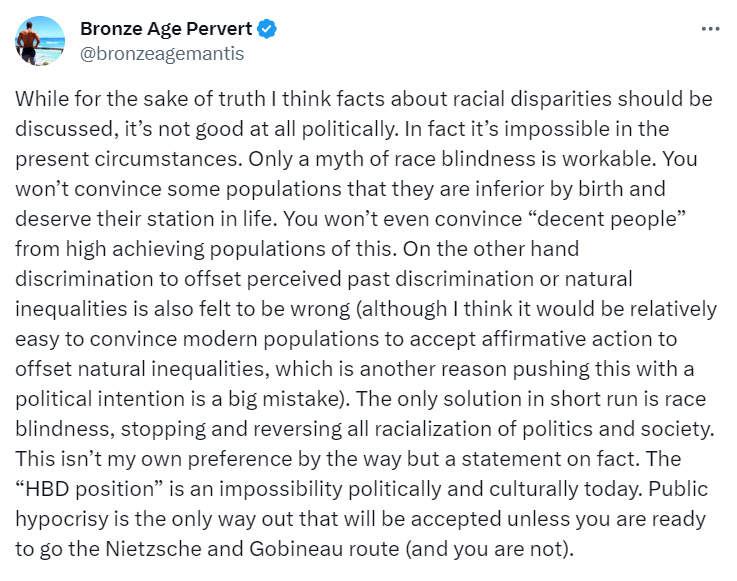The image size is (737, 581).
Task: Click the quoted phrase "HBD position"
Action: pyautogui.click(x=89, y=489)
